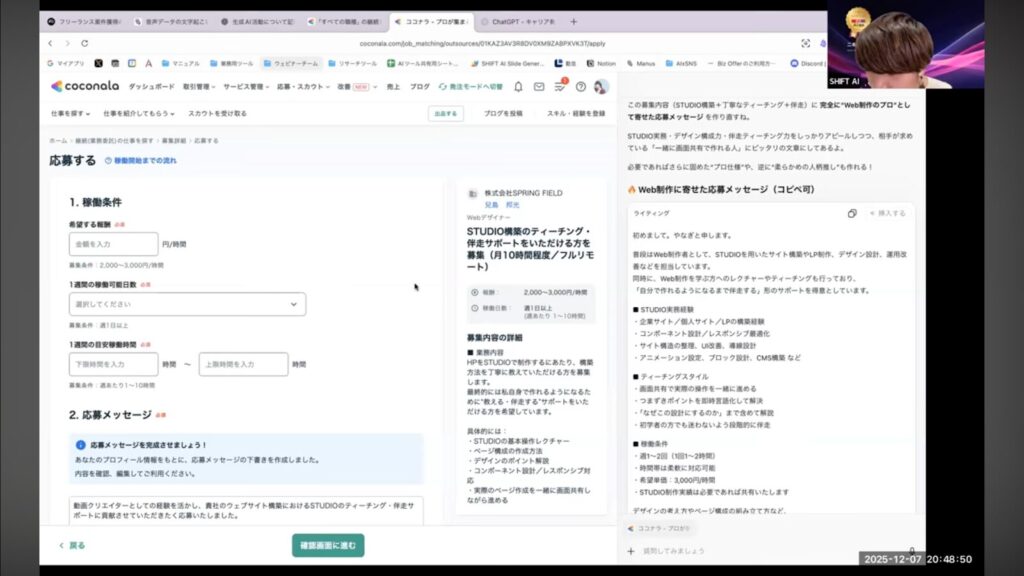Viewport: 1024px width, 576px height.
Task: Click the help question mark icon
Action: [x=581, y=87]
